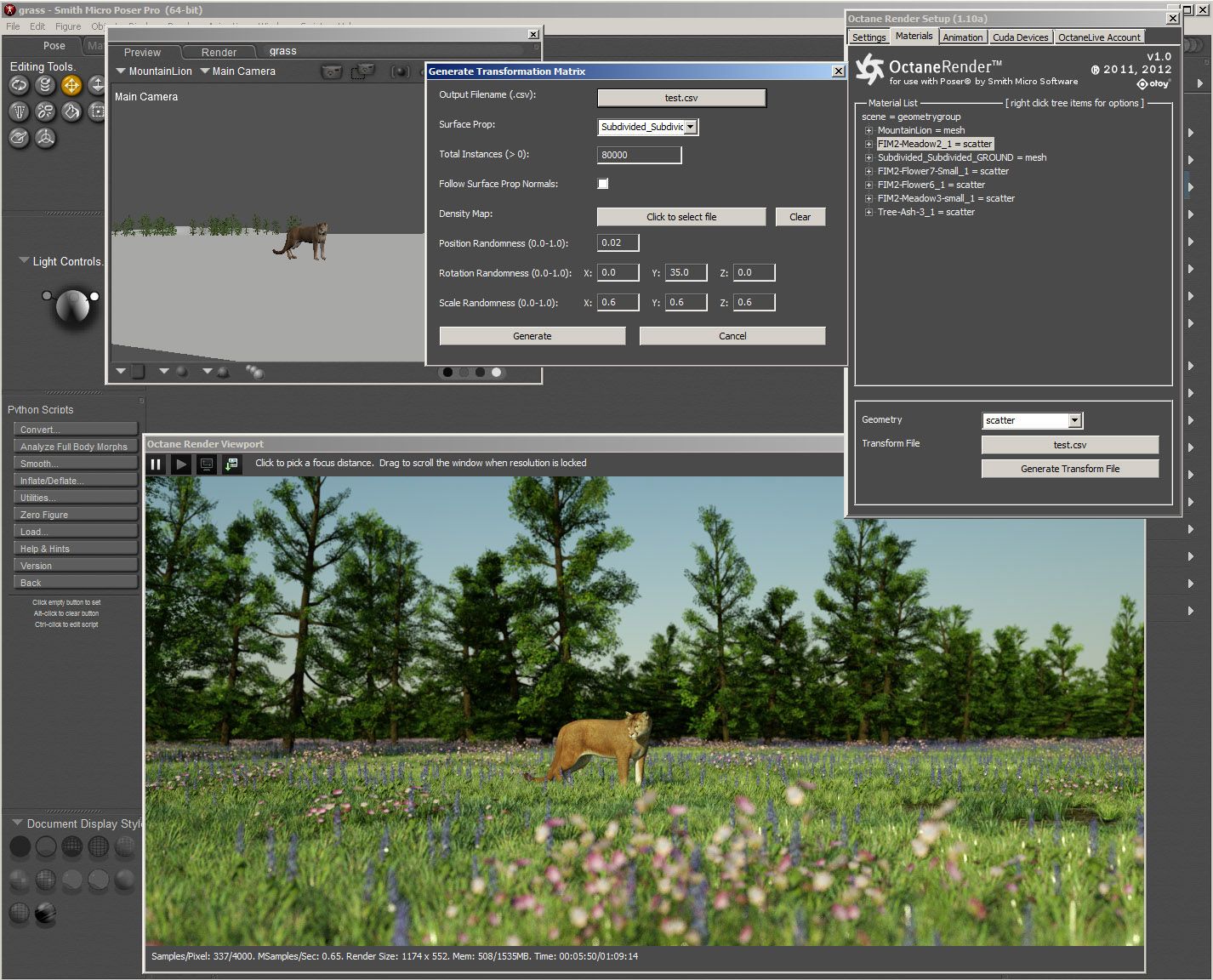
Task: Choose Hidden Line document display style
Action: [x=99, y=846]
